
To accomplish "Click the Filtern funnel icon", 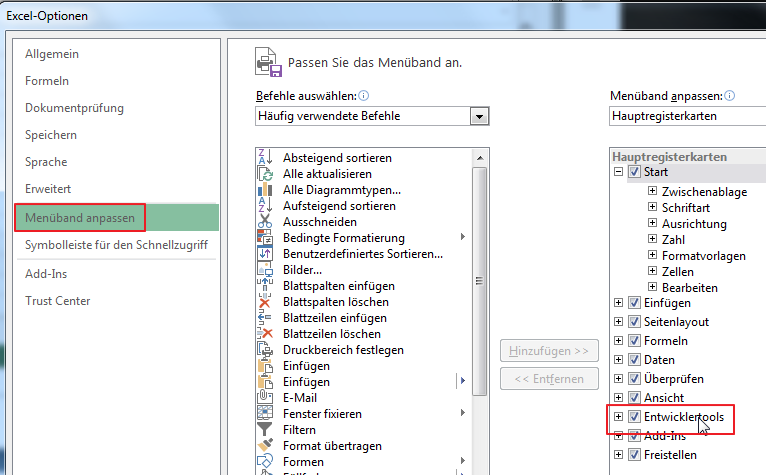I will (x=265, y=430).
